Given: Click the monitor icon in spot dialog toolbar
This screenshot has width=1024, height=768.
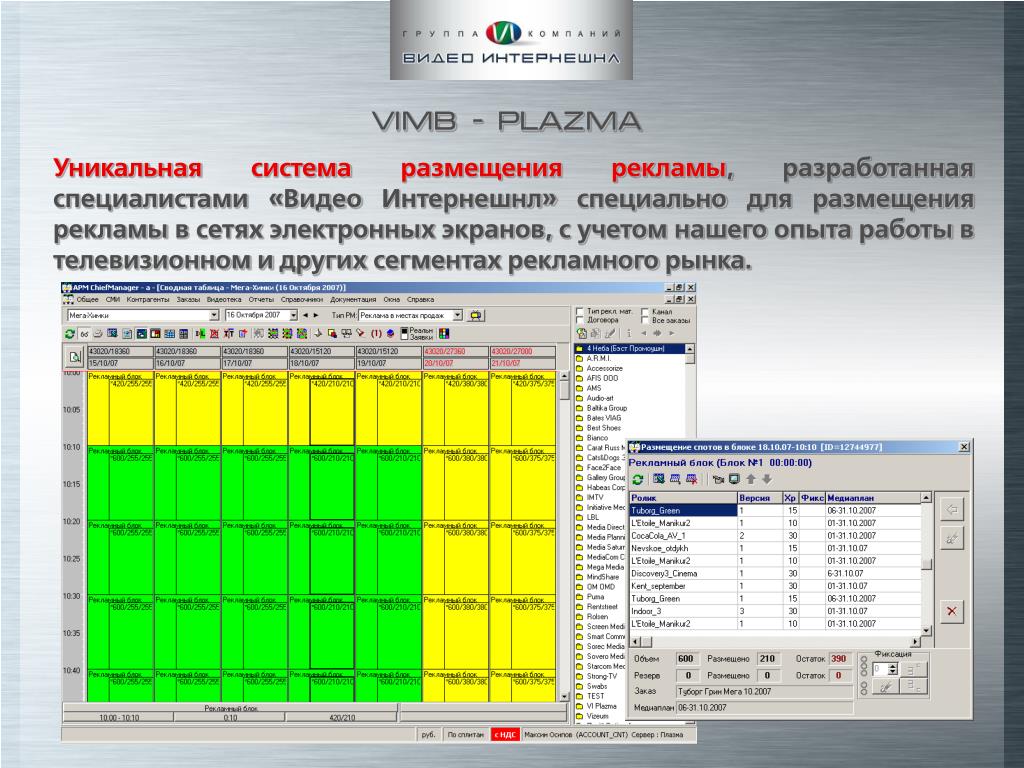Looking at the screenshot, I should click(x=734, y=479).
